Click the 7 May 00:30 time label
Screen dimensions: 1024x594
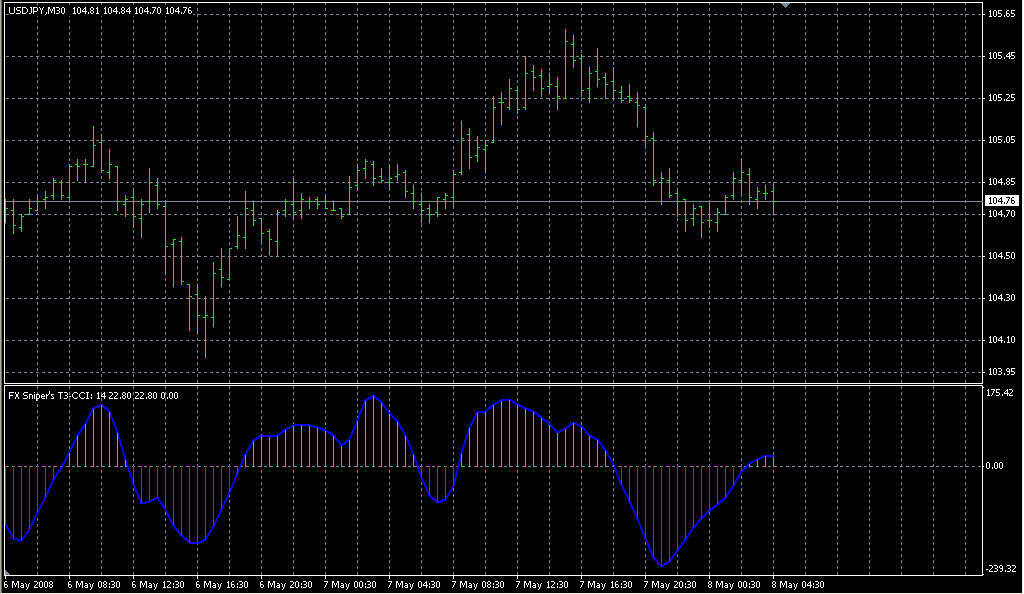coord(350,584)
